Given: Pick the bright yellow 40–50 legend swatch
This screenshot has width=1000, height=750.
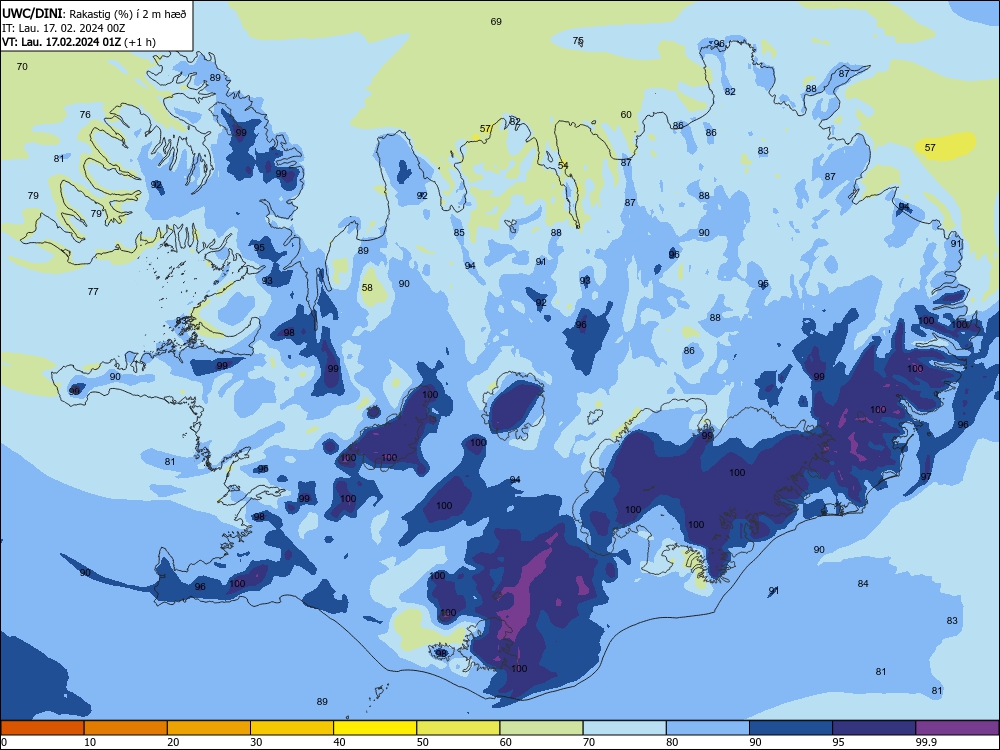Looking at the screenshot, I should click(375, 728).
